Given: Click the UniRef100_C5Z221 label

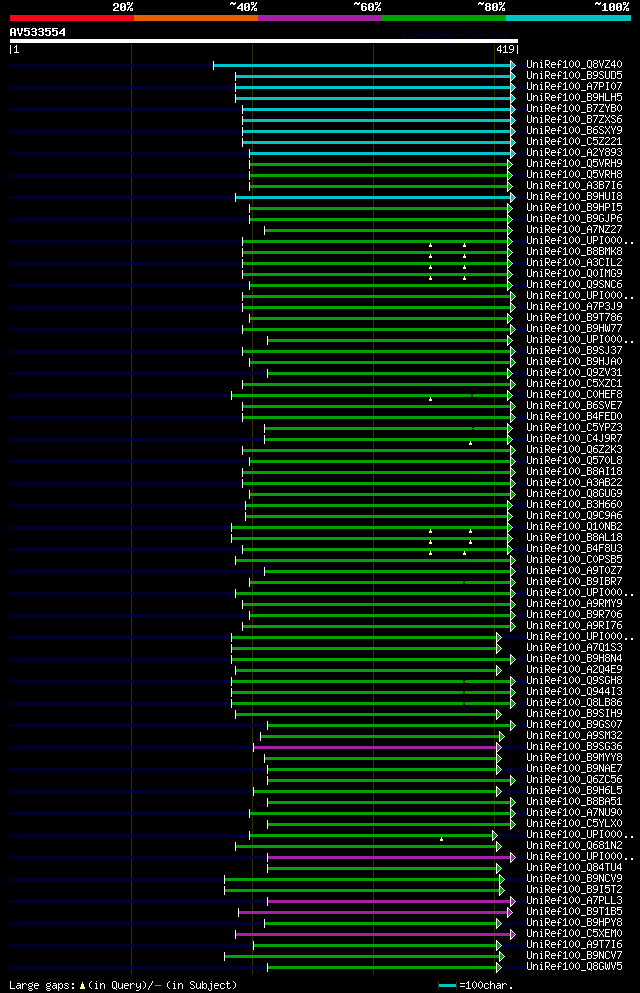Looking at the screenshot, I should point(574,141).
